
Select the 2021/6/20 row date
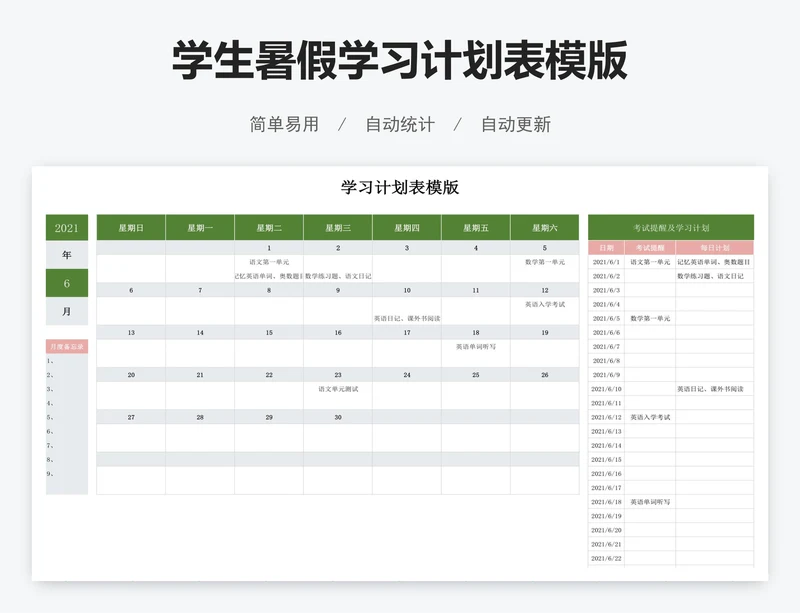606,530
